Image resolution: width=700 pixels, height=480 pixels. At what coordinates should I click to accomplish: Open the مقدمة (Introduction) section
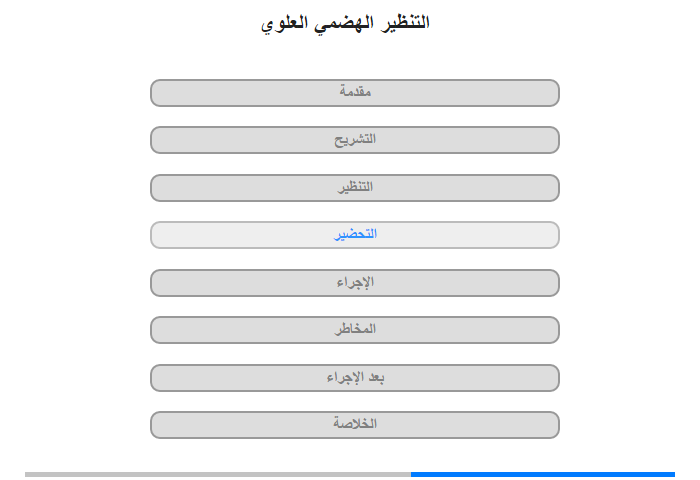pyautogui.click(x=355, y=93)
